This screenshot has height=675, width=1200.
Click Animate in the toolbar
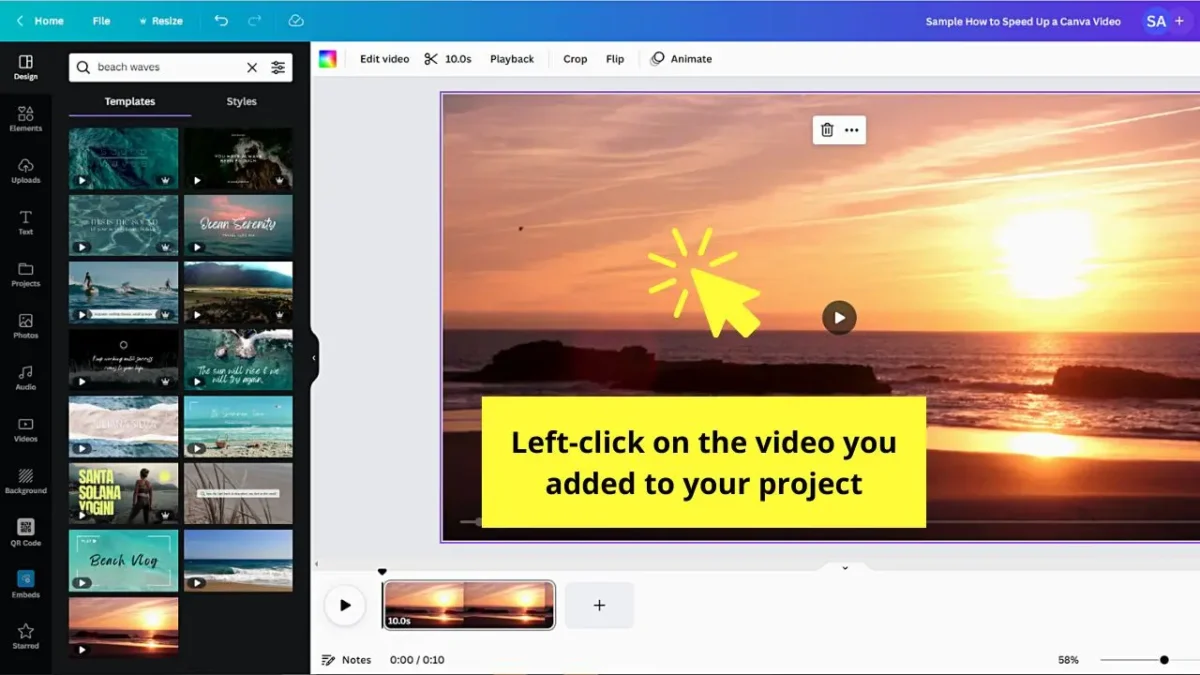[681, 59]
